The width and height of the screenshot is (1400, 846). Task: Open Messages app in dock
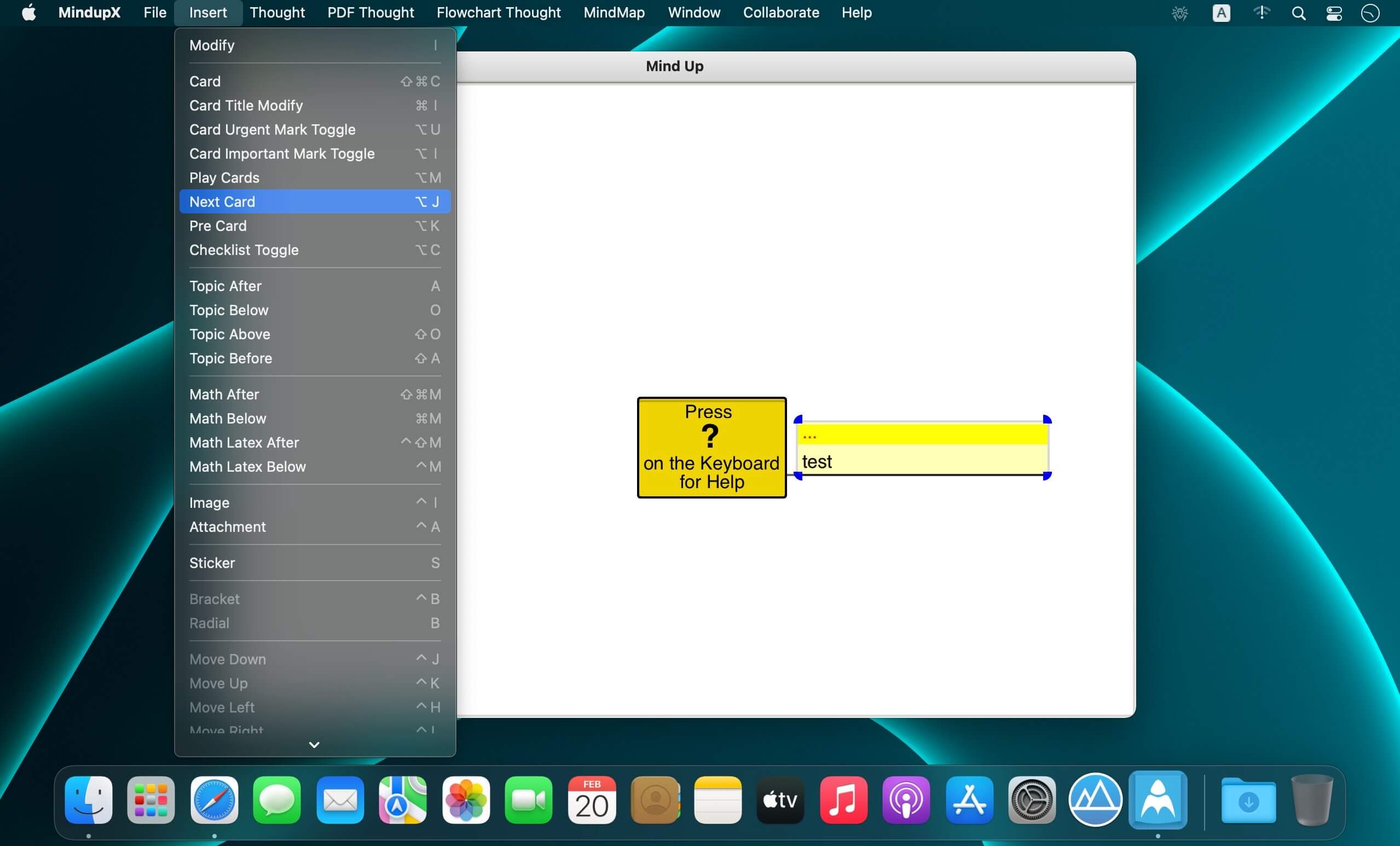point(277,799)
